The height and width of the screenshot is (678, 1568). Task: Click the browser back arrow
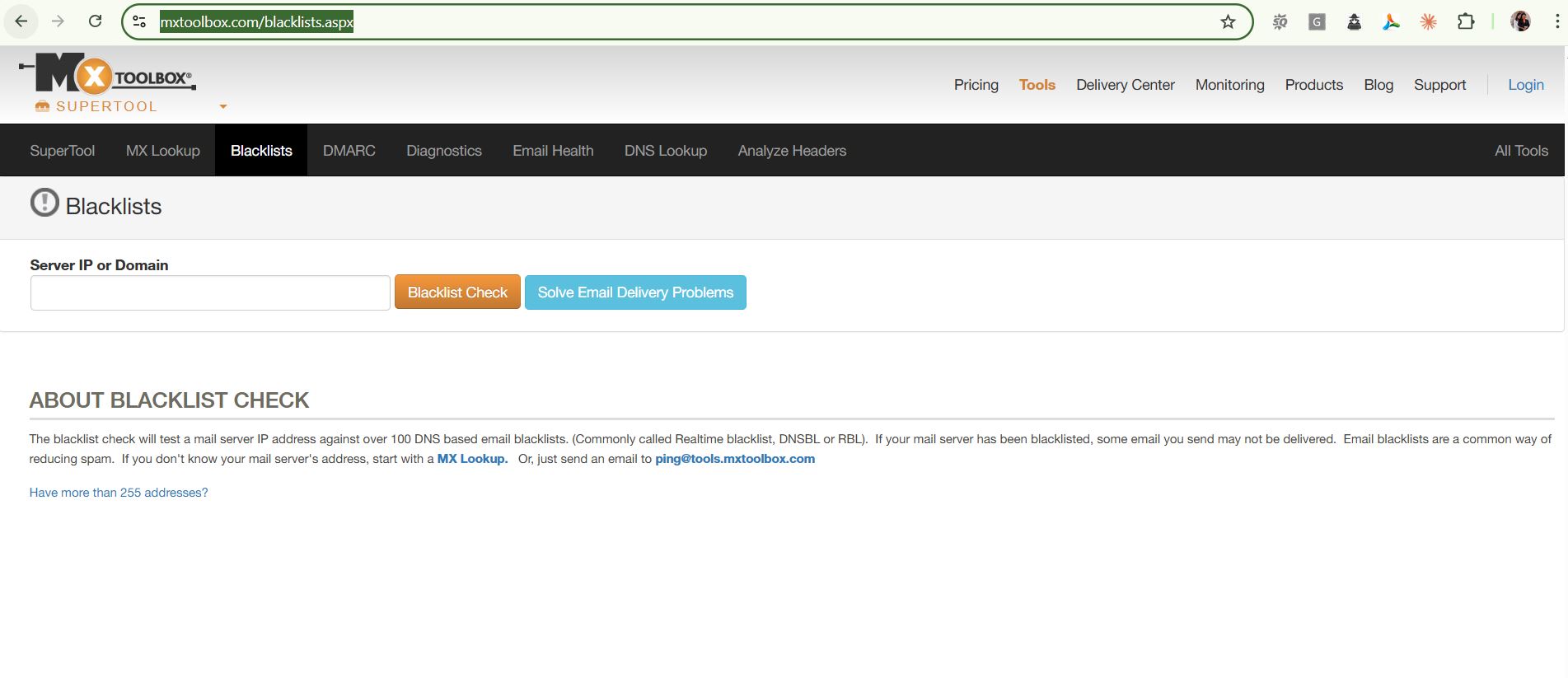21,21
